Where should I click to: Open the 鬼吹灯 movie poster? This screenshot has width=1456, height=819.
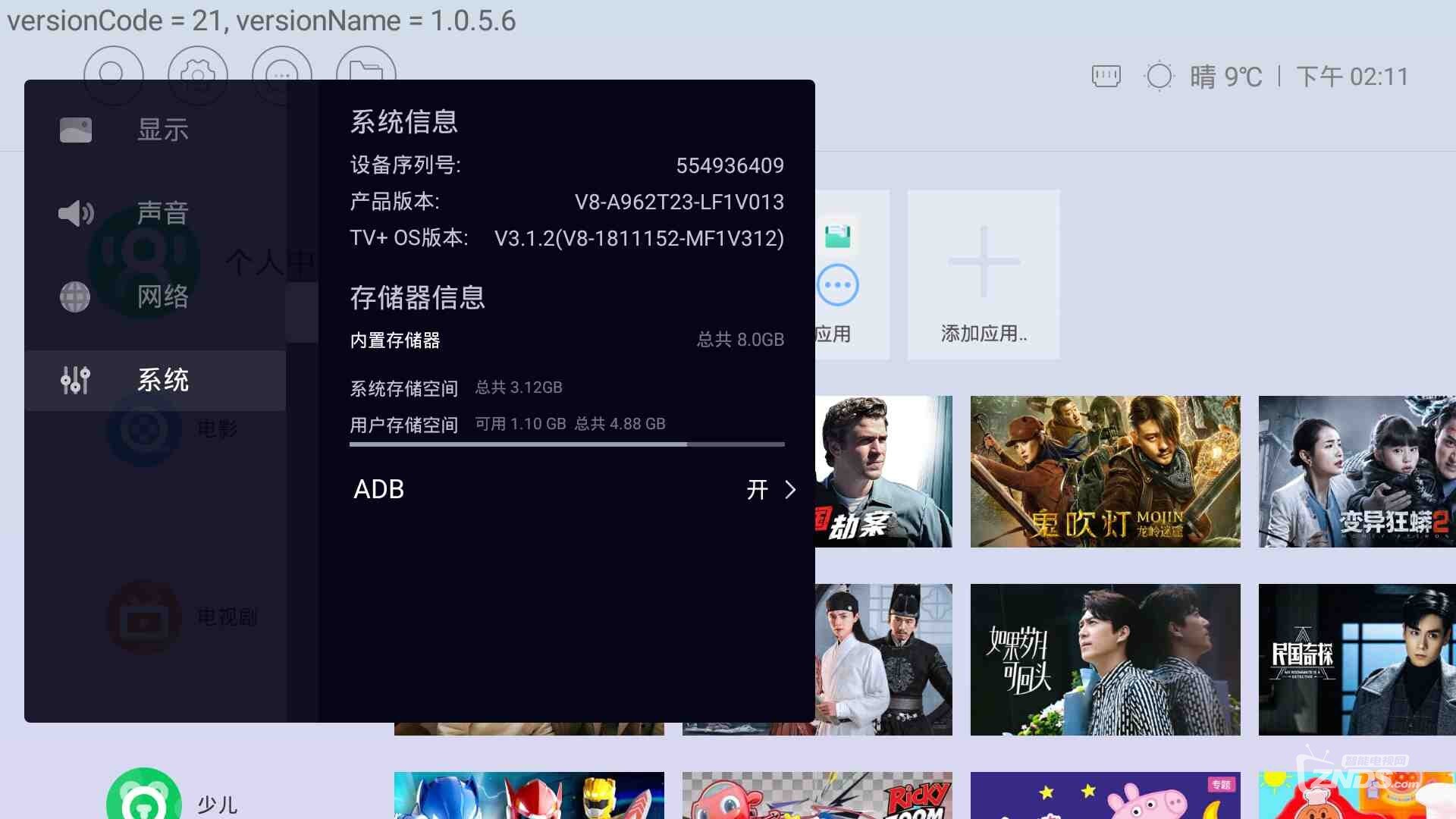pos(1106,472)
